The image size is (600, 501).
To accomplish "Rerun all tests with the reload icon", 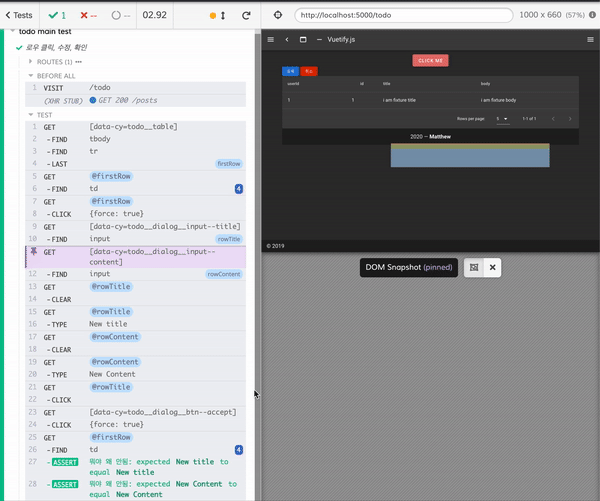I will coord(246,15).
